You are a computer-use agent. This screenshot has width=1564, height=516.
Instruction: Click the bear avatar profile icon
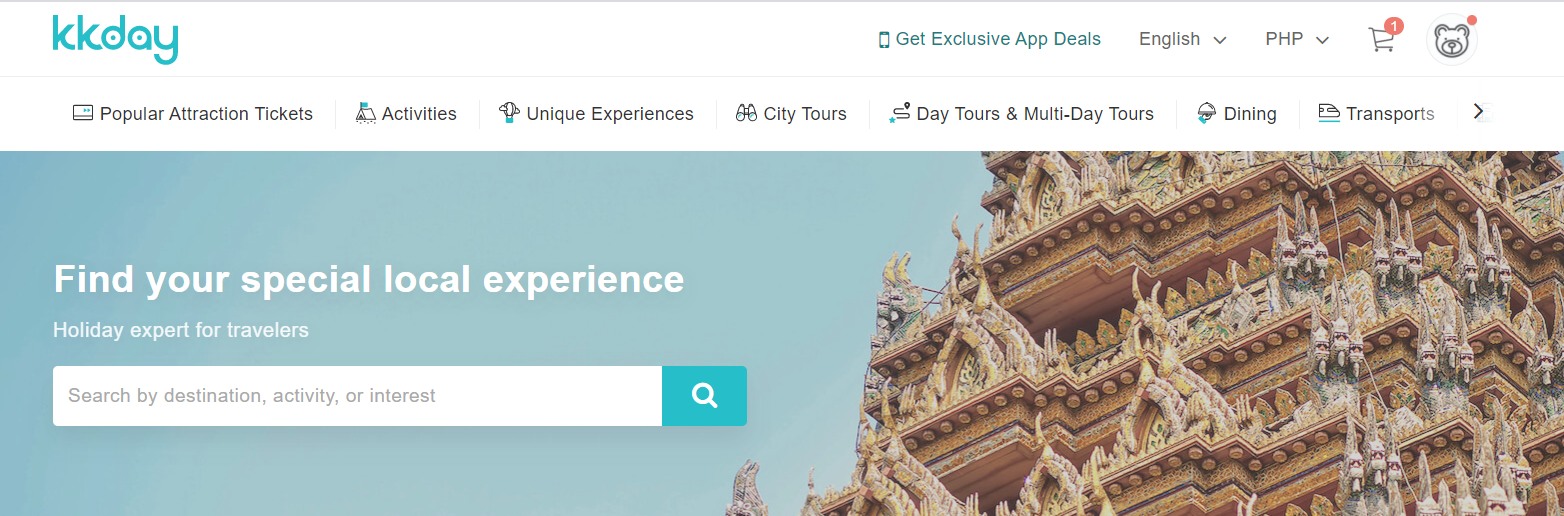(x=1452, y=40)
